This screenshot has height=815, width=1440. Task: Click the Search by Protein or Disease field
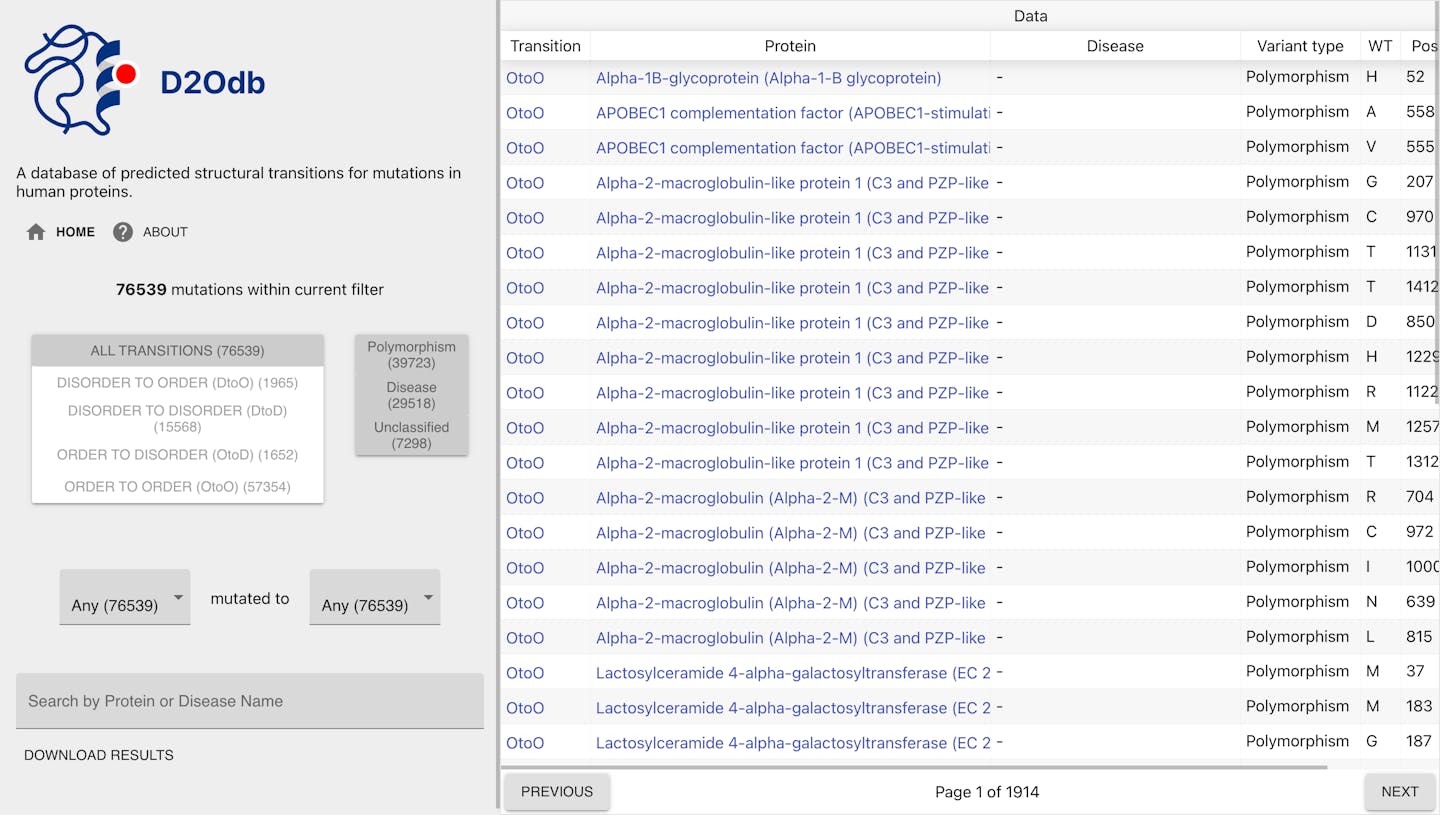[x=249, y=700]
